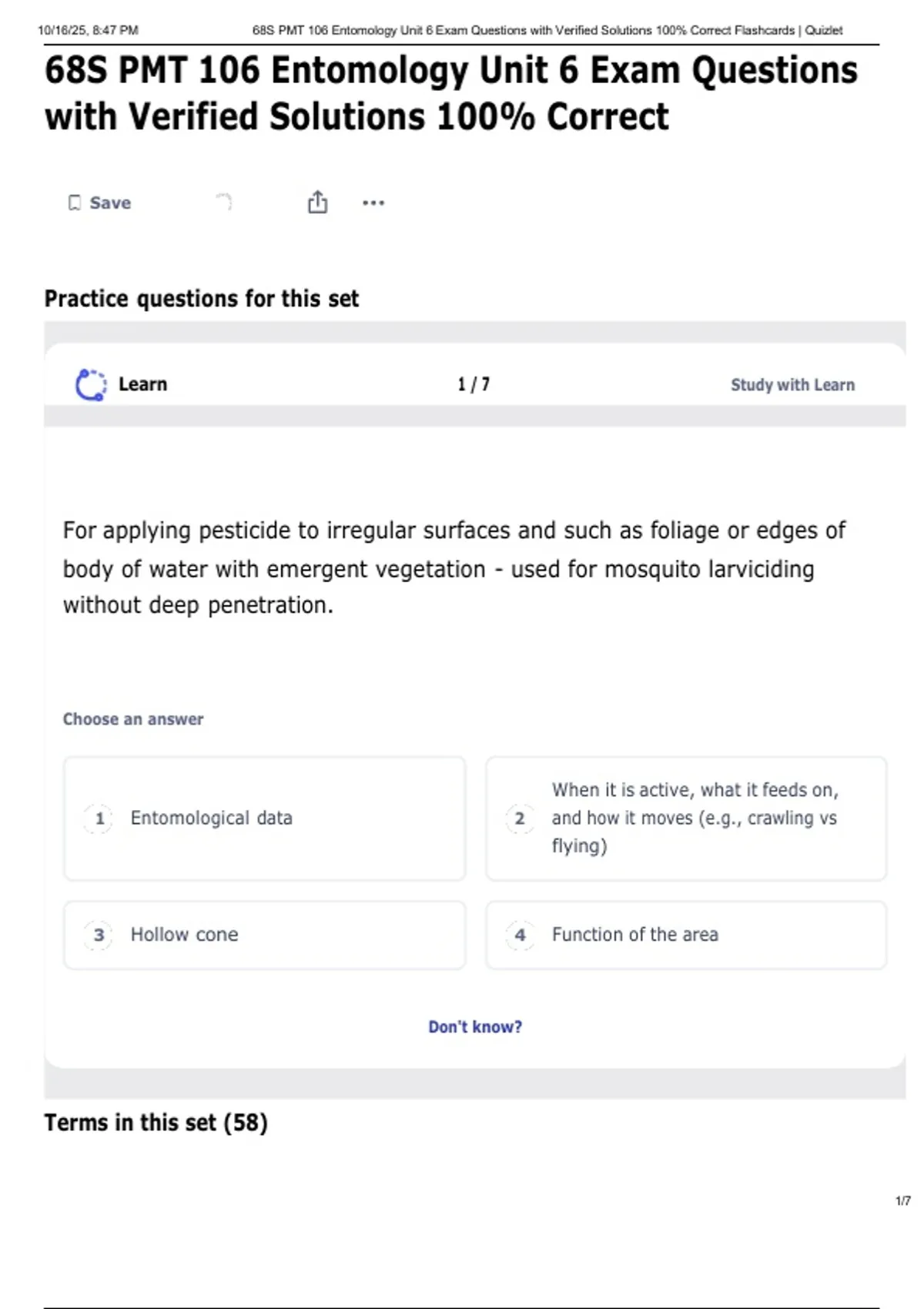Select answer 4, Function of the area
Viewport: 924px width, 1309px height.
pos(685,935)
